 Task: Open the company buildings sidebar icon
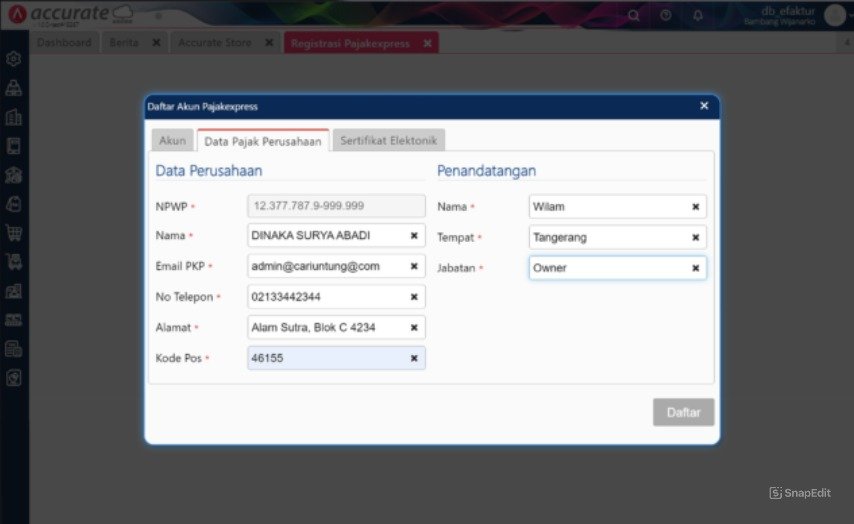click(14, 117)
